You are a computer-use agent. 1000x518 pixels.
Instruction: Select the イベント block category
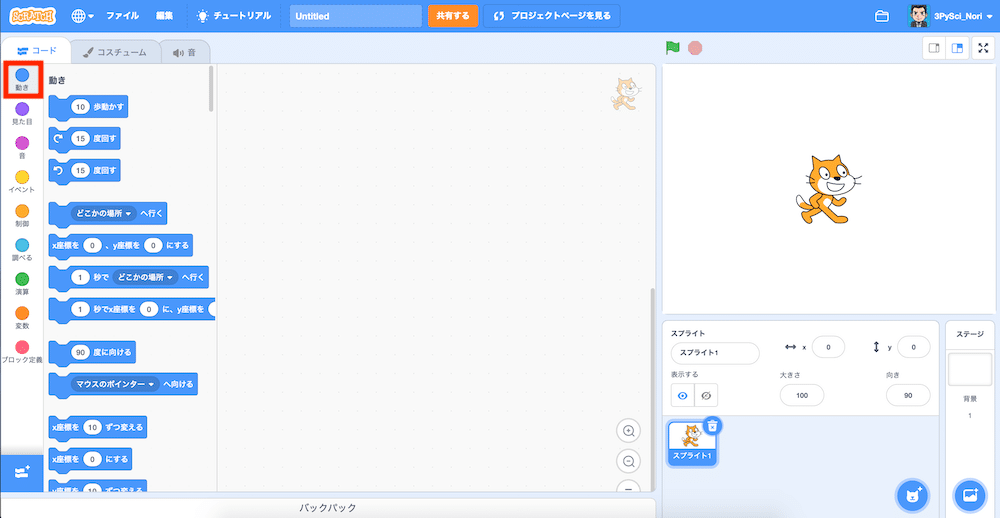22,181
